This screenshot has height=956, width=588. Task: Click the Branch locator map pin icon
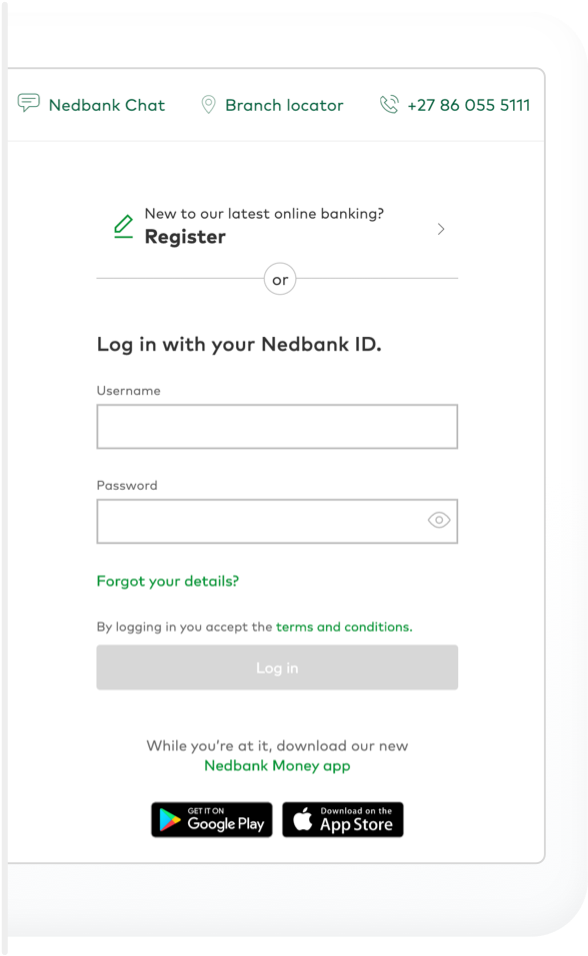pyautogui.click(x=208, y=103)
